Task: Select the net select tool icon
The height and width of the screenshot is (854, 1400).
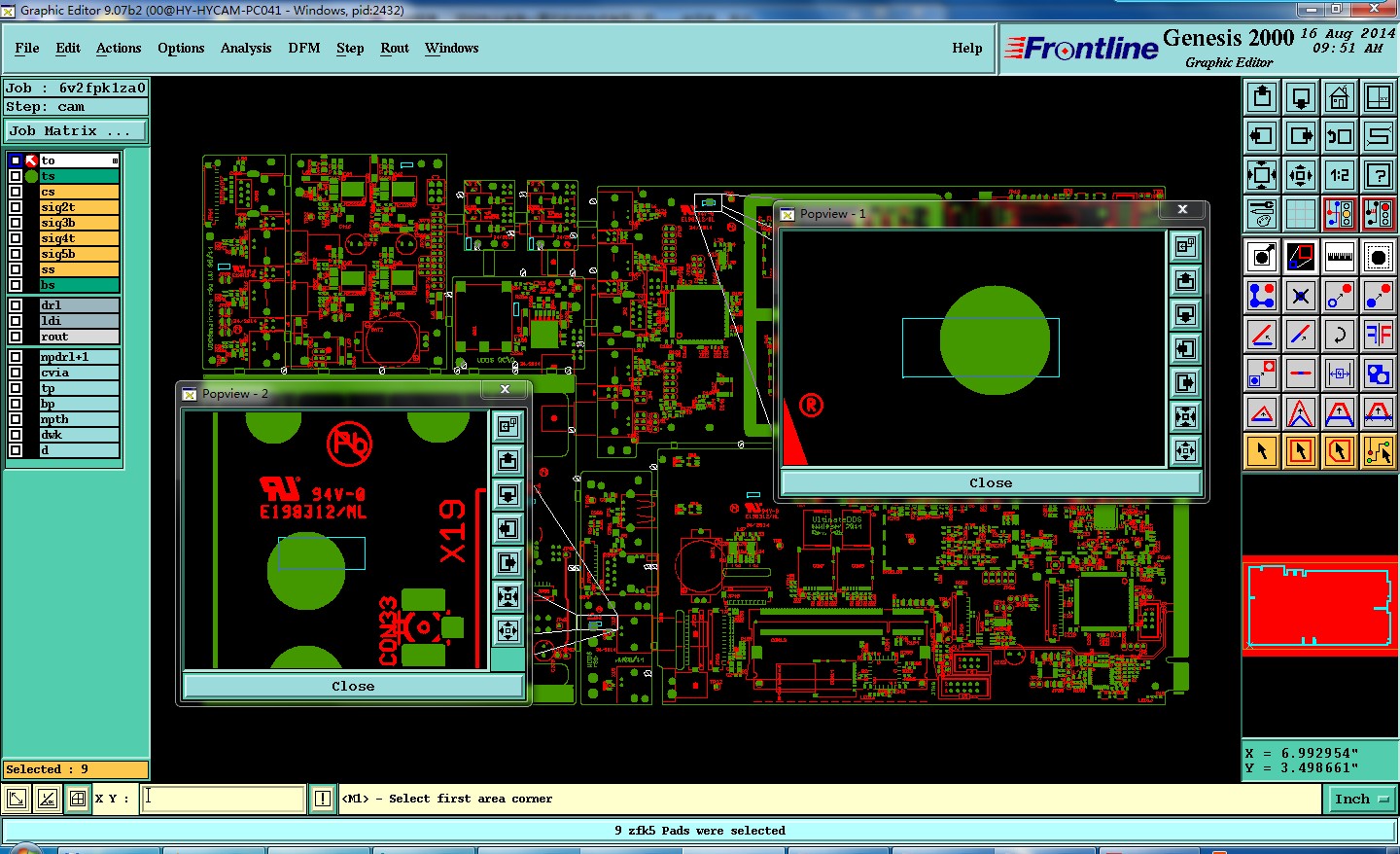Action: (1379, 450)
